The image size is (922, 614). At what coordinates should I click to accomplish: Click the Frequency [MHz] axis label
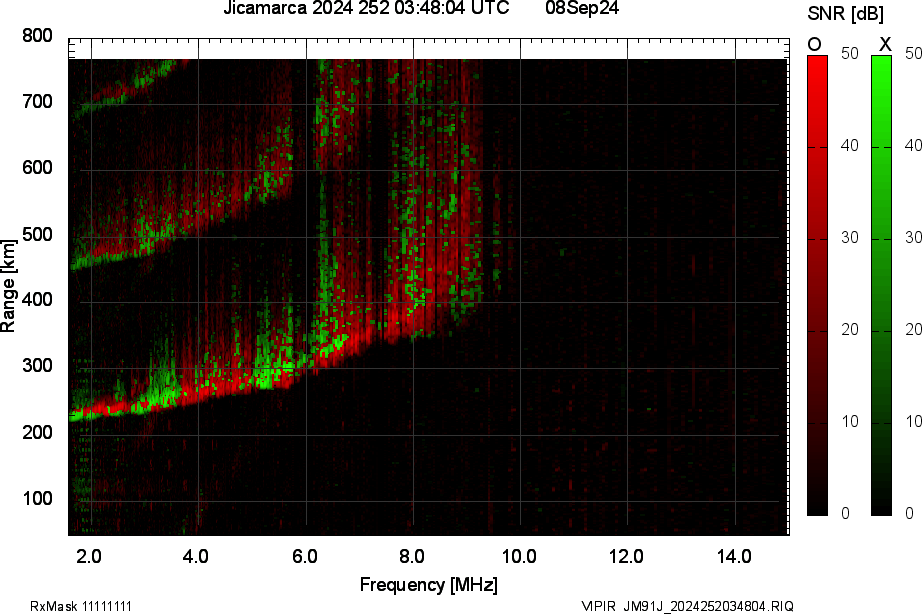(428, 585)
